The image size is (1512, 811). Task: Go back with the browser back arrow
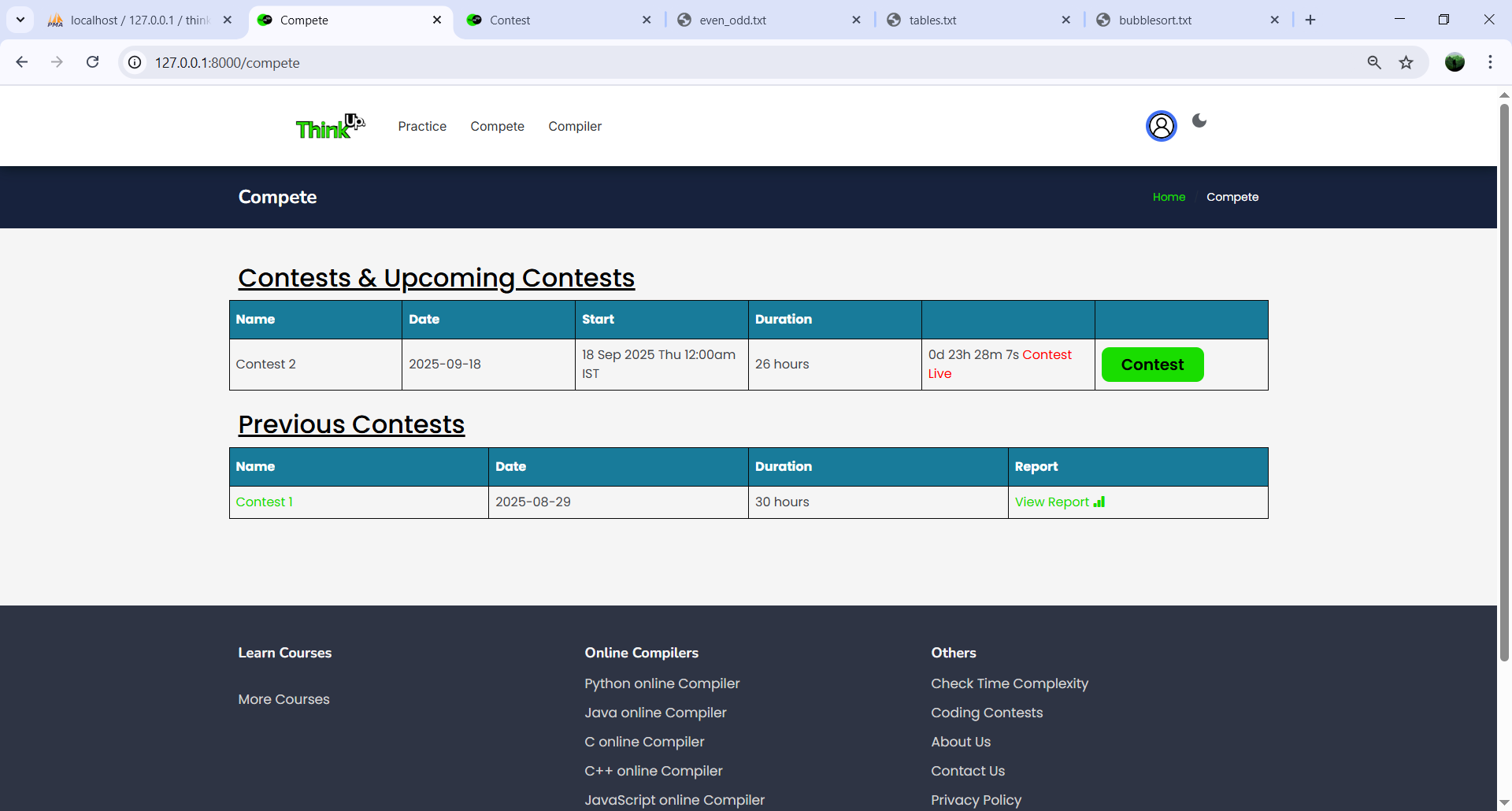pyautogui.click(x=22, y=62)
